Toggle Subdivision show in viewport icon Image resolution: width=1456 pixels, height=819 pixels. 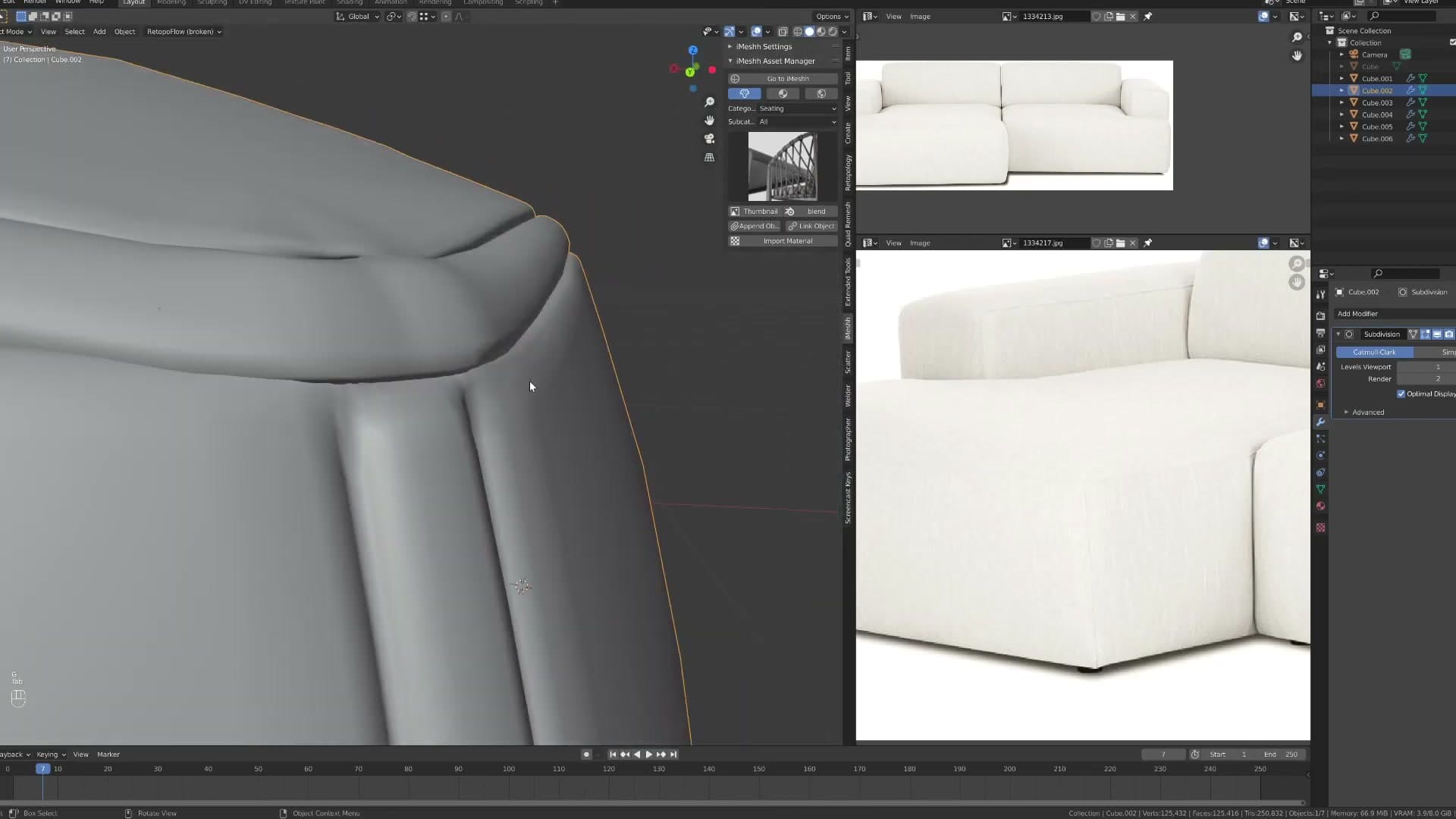click(1436, 334)
